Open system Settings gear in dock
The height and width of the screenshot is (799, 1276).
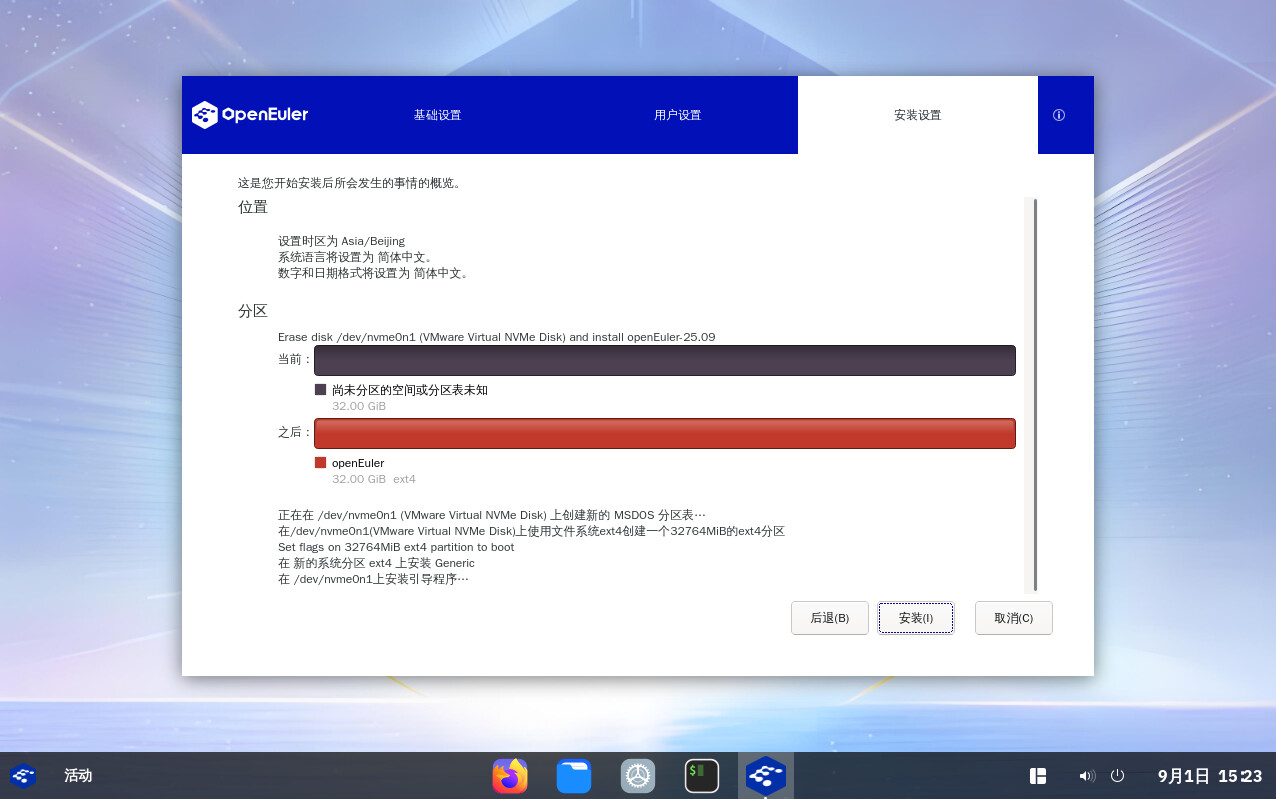tap(638, 776)
